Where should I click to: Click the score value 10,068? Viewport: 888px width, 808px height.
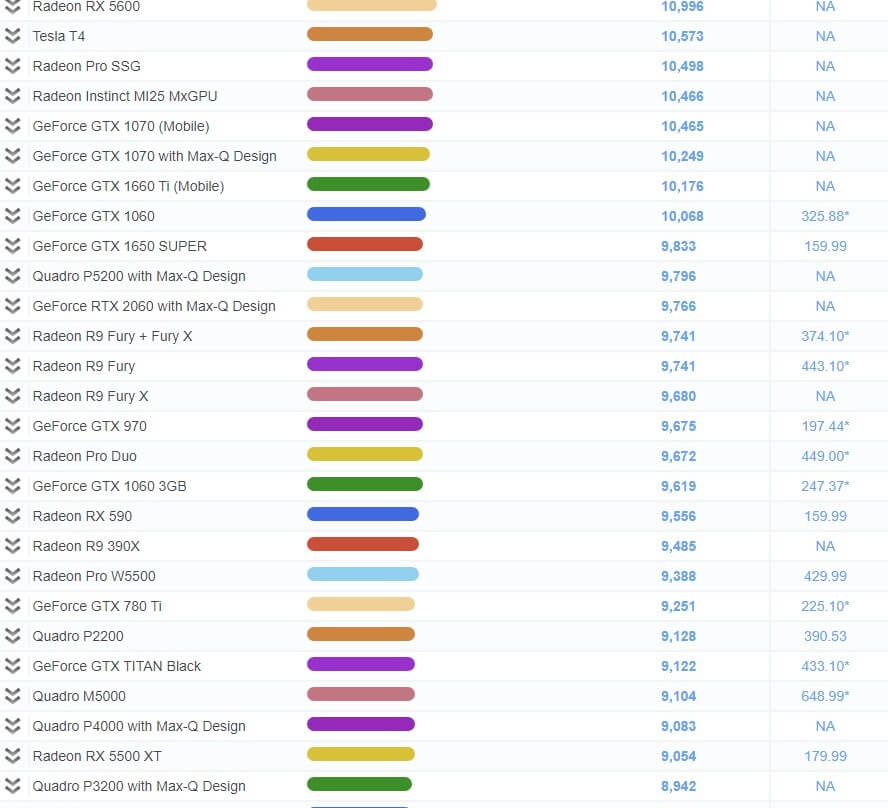pyautogui.click(x=682, y=216)
